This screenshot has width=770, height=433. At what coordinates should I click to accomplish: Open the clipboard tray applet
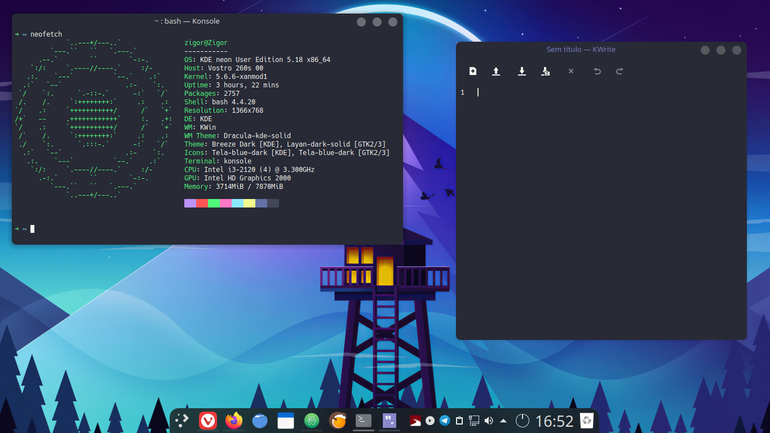pyautogui.click(x=459, y=421)
